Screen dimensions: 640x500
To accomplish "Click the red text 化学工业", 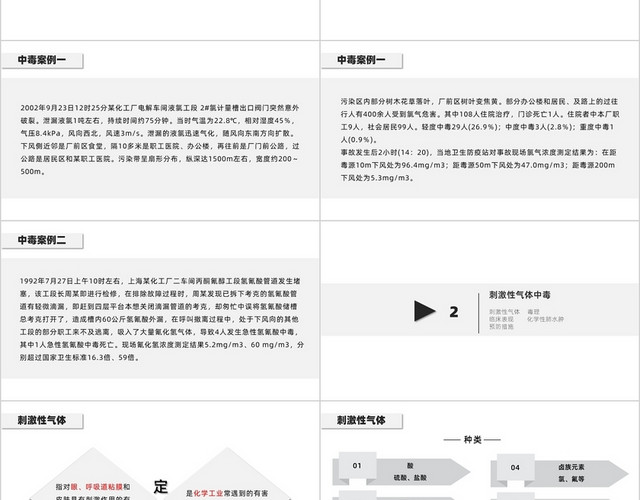I will (x=208, y=493).
